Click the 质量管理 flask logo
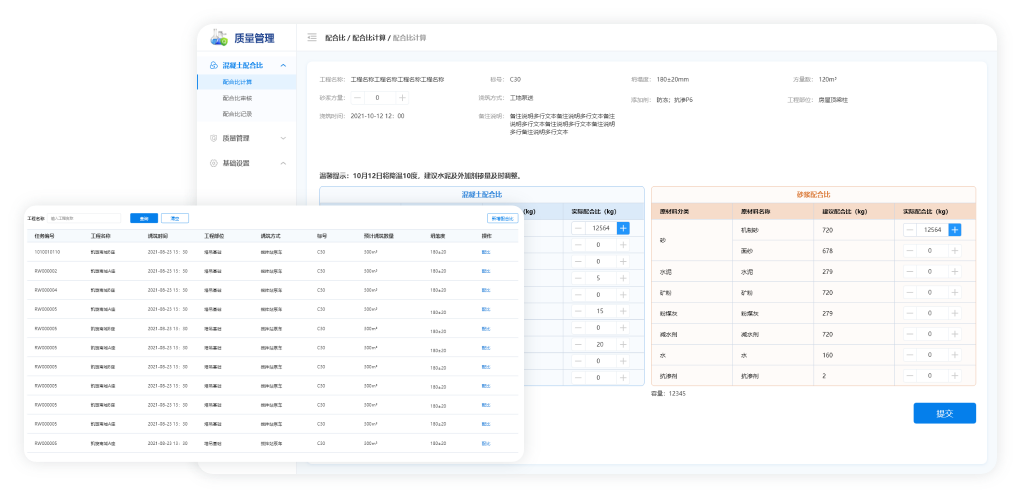The height and width of the screenshot is (498, 1021). tap(219, 38)
